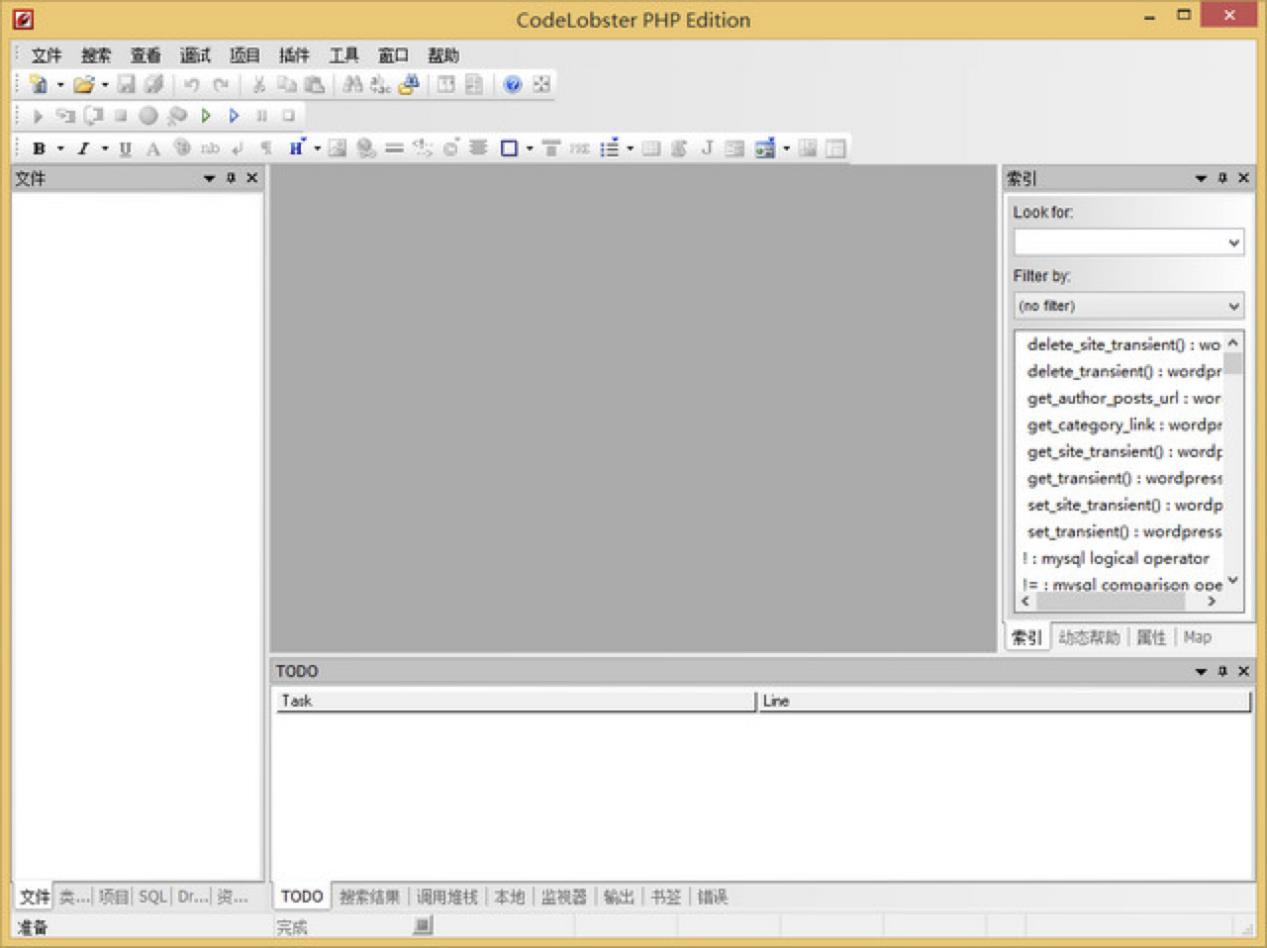Click the Open File folder icon
Screen dimensions: 1267x948
83,85
